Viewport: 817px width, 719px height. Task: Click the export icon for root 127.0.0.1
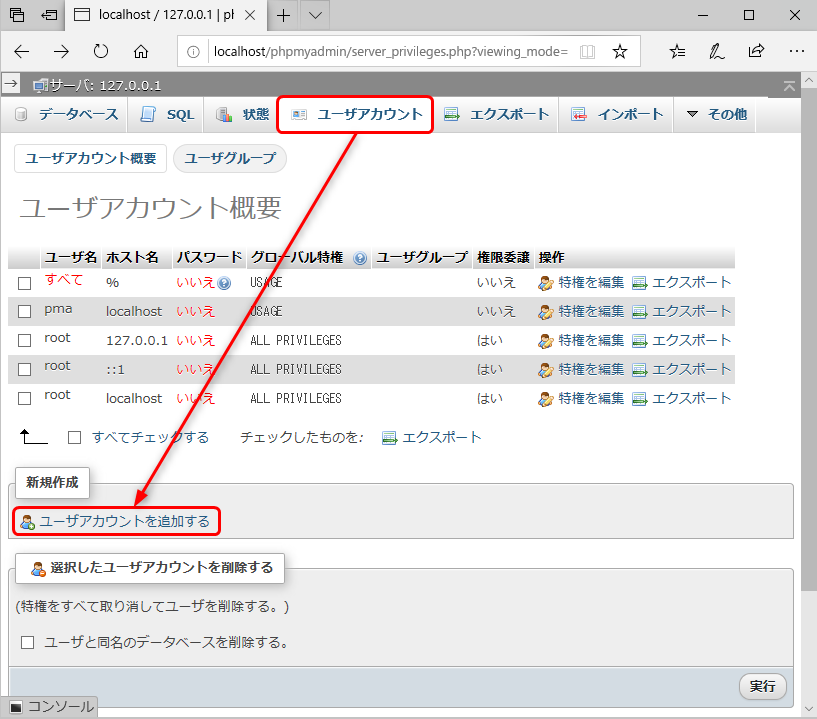click(640, 341)
